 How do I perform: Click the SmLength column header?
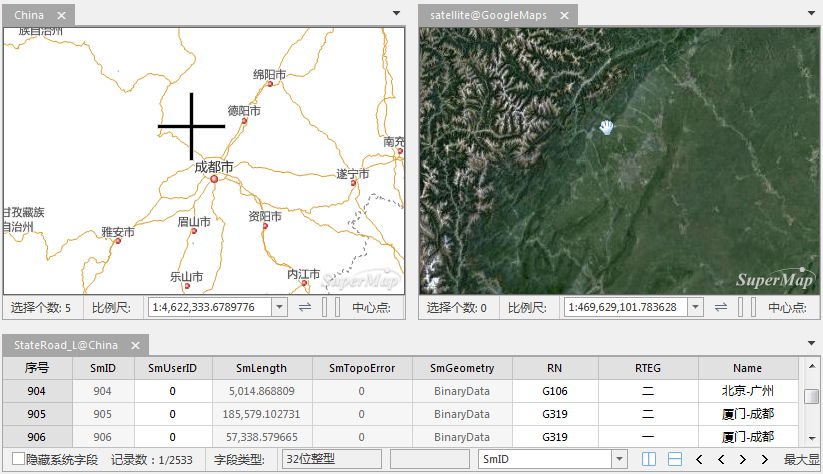click(x=261, y=368)
